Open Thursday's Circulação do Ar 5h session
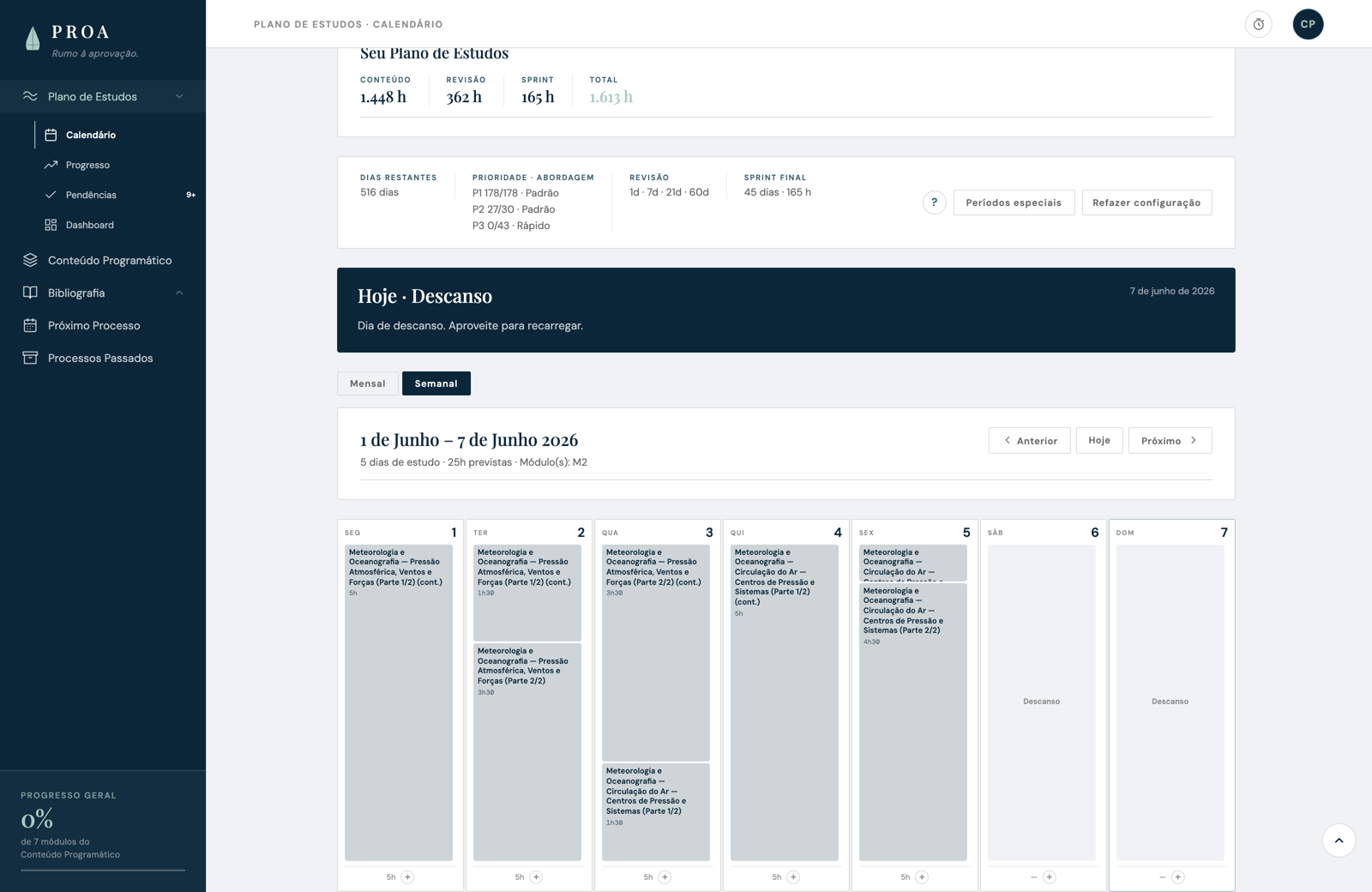The image size is (1372, 892). coord(785,702)
